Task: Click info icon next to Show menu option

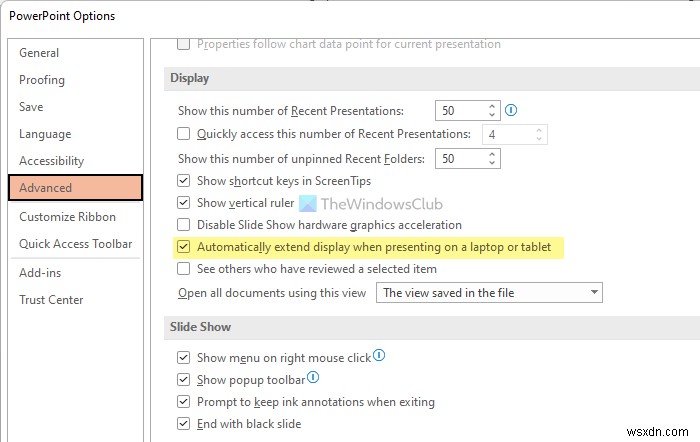Action: [379, 356]
